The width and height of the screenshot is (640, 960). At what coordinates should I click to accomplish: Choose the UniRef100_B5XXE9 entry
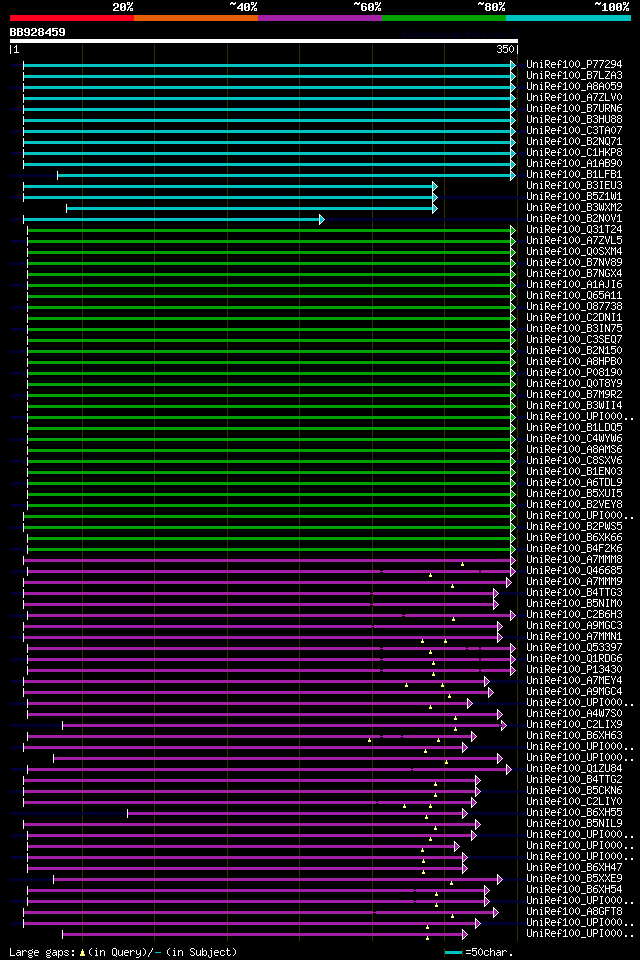574,879
